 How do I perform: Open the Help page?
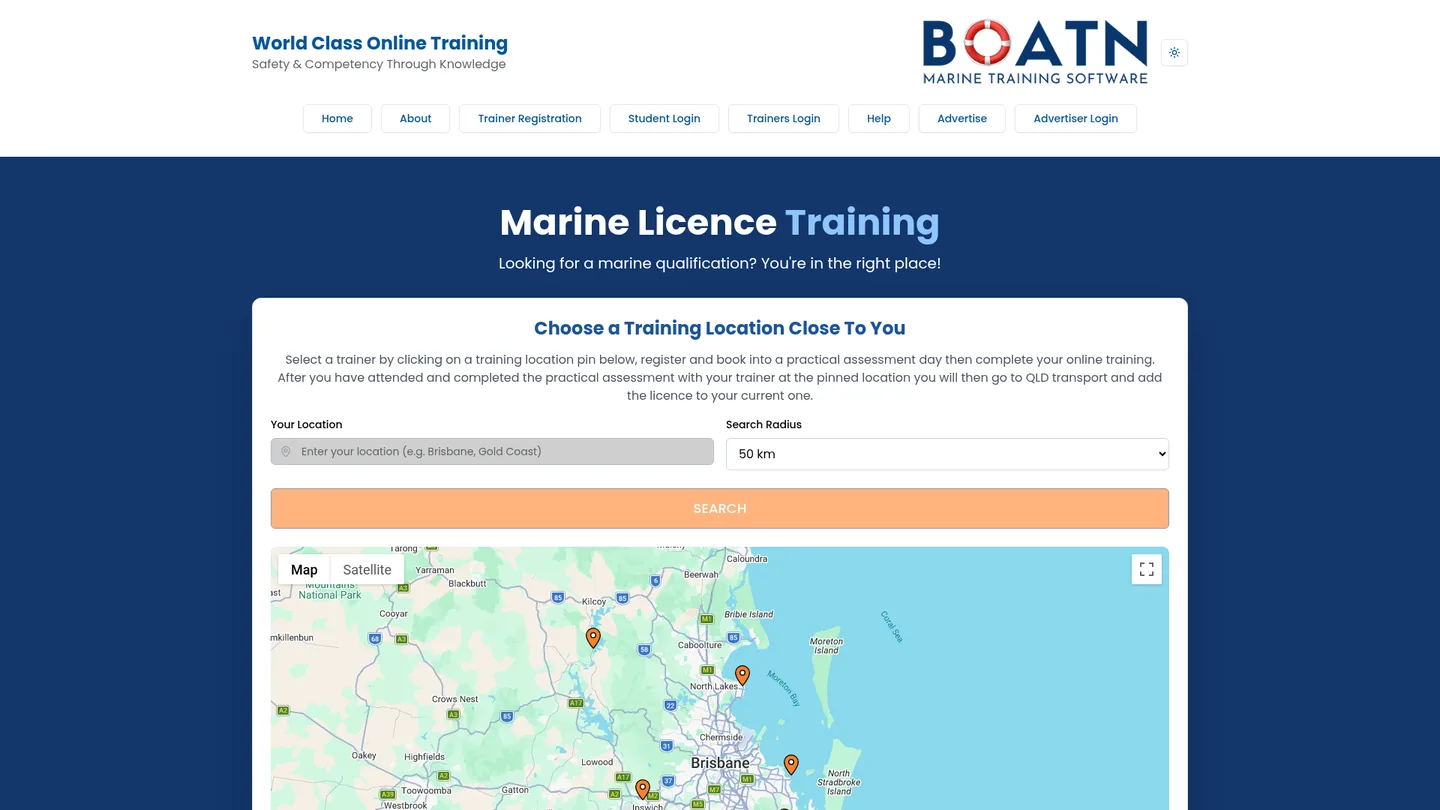pos(879,118)
